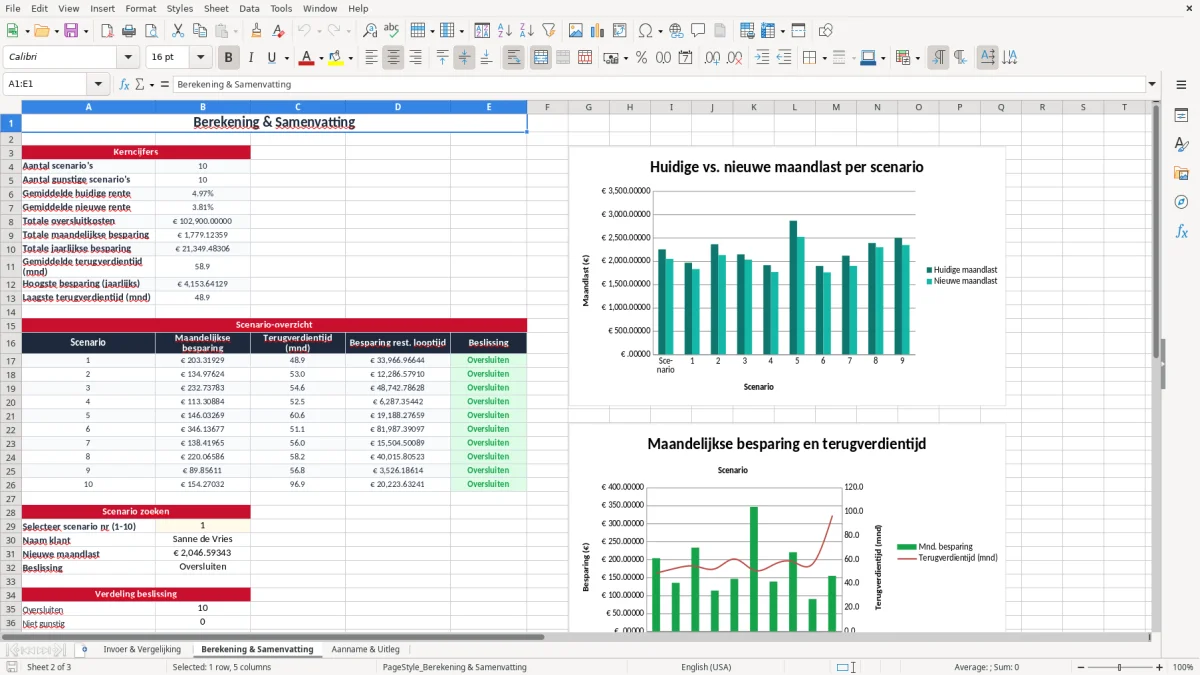Screen dimensions: 1200x675
Task: Toggle Bold formatting
Action: coord(229,58)
